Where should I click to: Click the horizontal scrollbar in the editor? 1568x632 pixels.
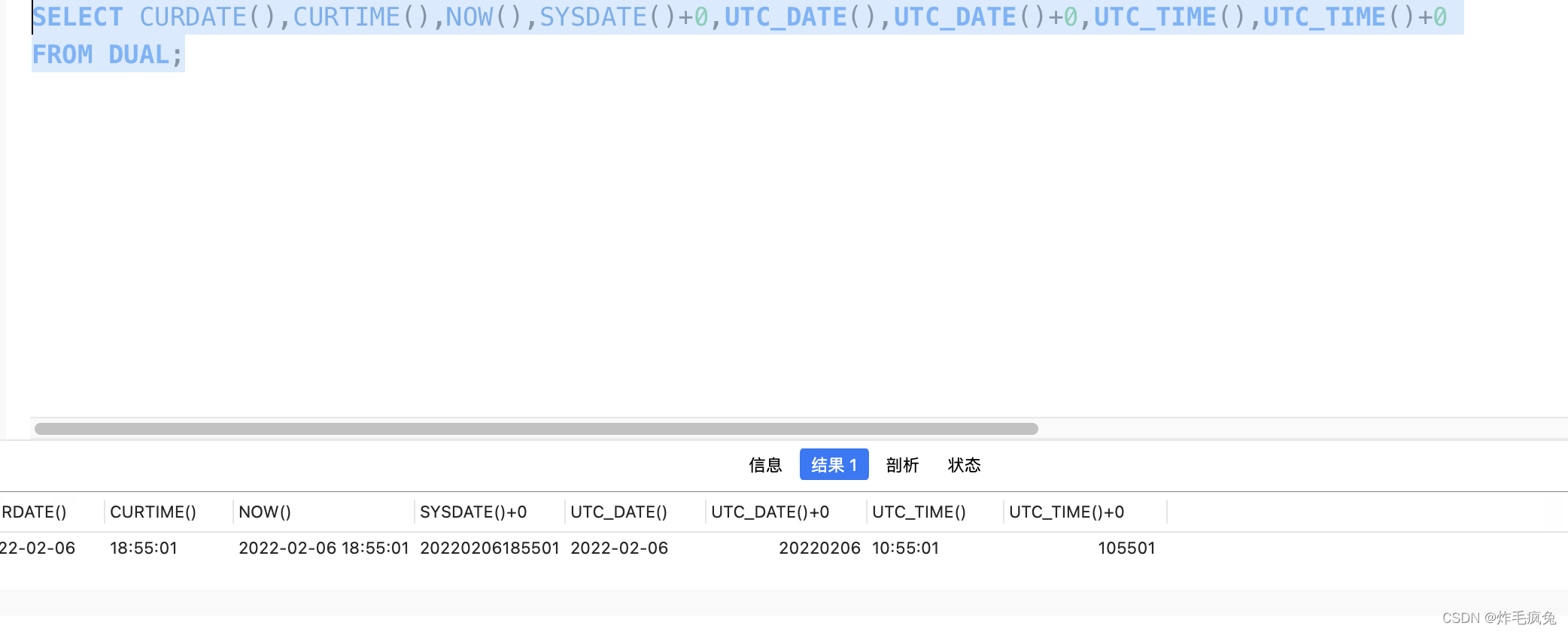pos(536,429)
